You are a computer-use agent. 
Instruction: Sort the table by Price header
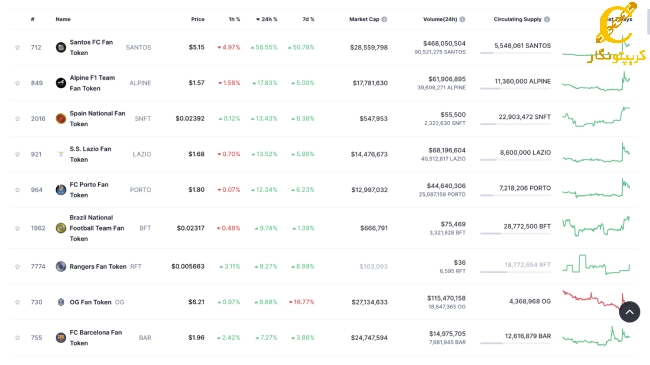198,19
